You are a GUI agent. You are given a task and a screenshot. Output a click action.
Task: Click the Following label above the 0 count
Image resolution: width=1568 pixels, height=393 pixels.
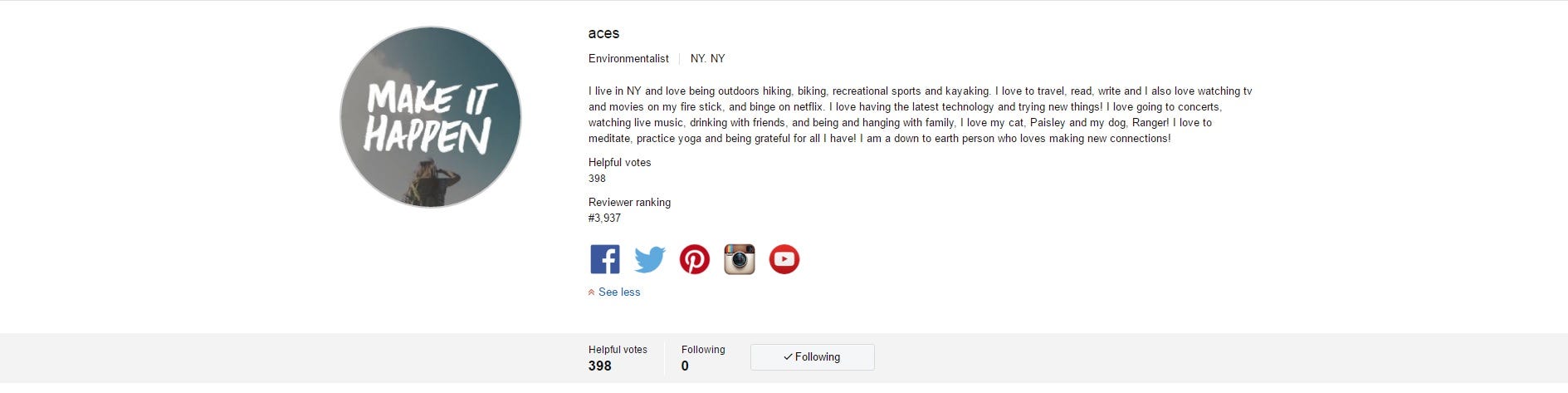point(703,350)
